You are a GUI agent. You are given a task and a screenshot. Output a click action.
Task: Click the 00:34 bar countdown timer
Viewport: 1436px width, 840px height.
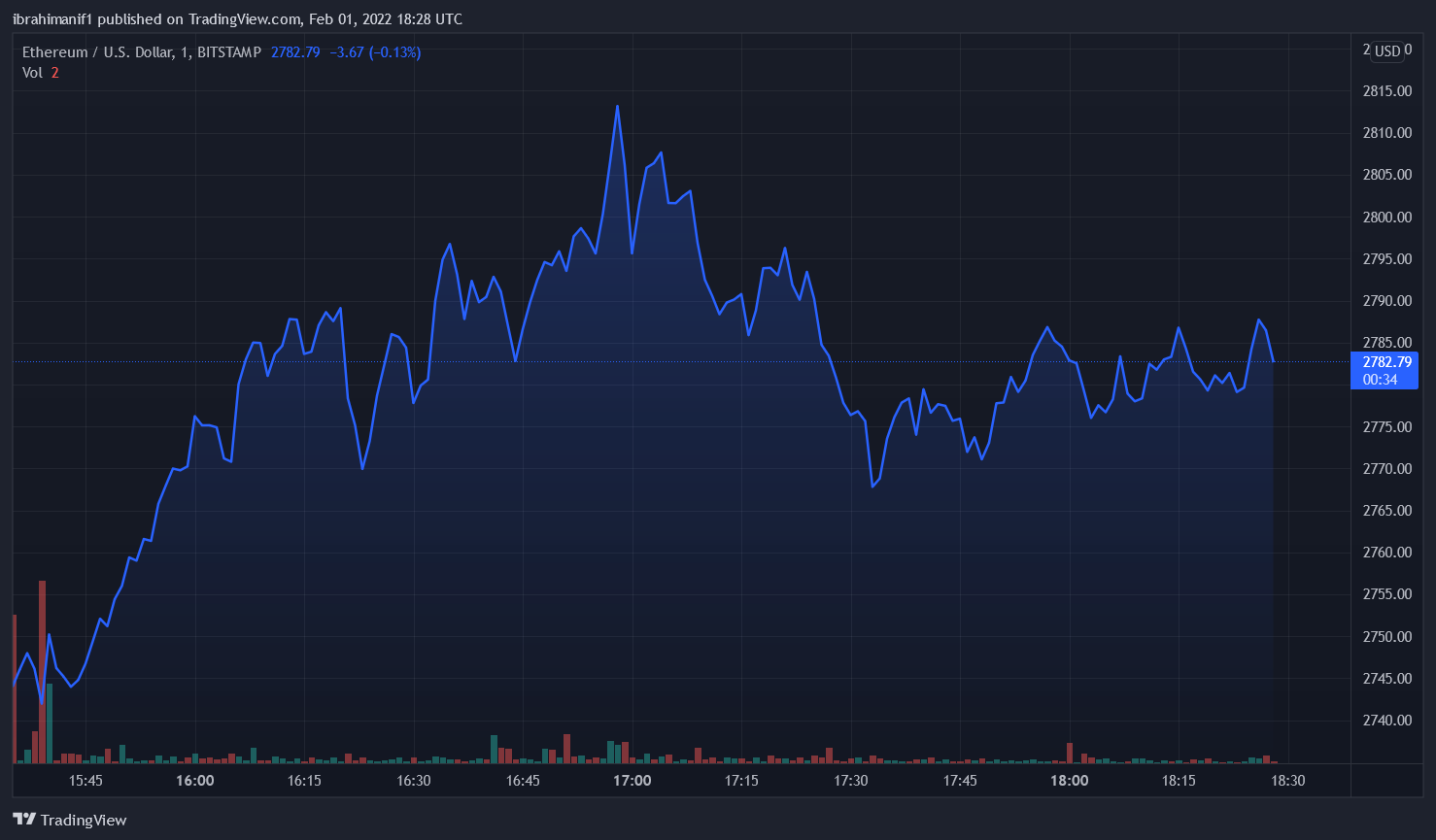click(x=1380, y=380)
